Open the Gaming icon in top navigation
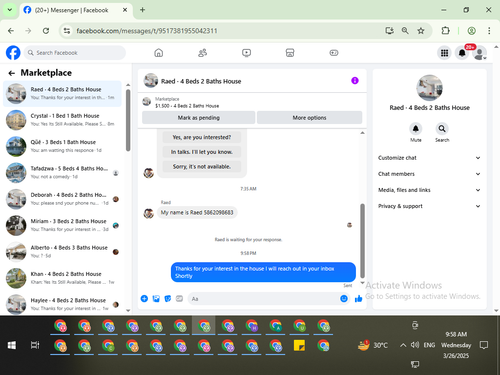 click(334, 53)
